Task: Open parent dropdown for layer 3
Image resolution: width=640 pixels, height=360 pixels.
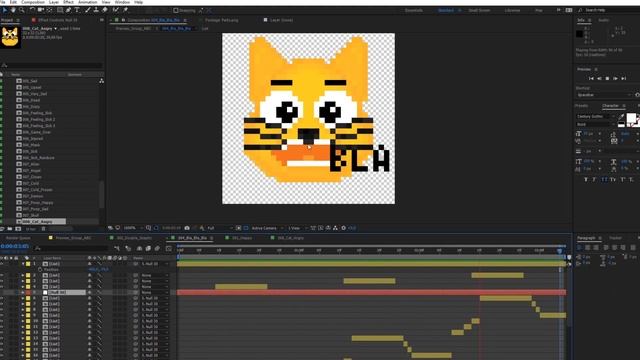Action: click(x=155, y=281)
